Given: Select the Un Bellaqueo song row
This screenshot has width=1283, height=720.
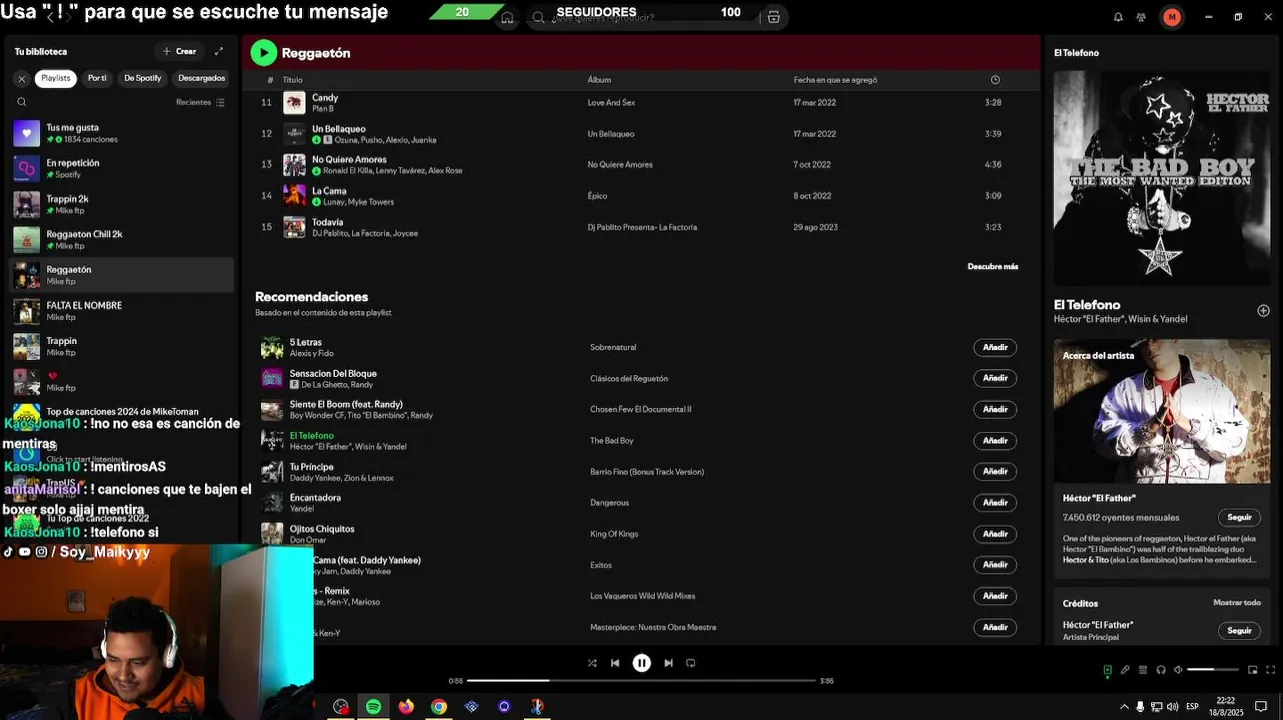Looking at the screenshot, I should 640,134.
